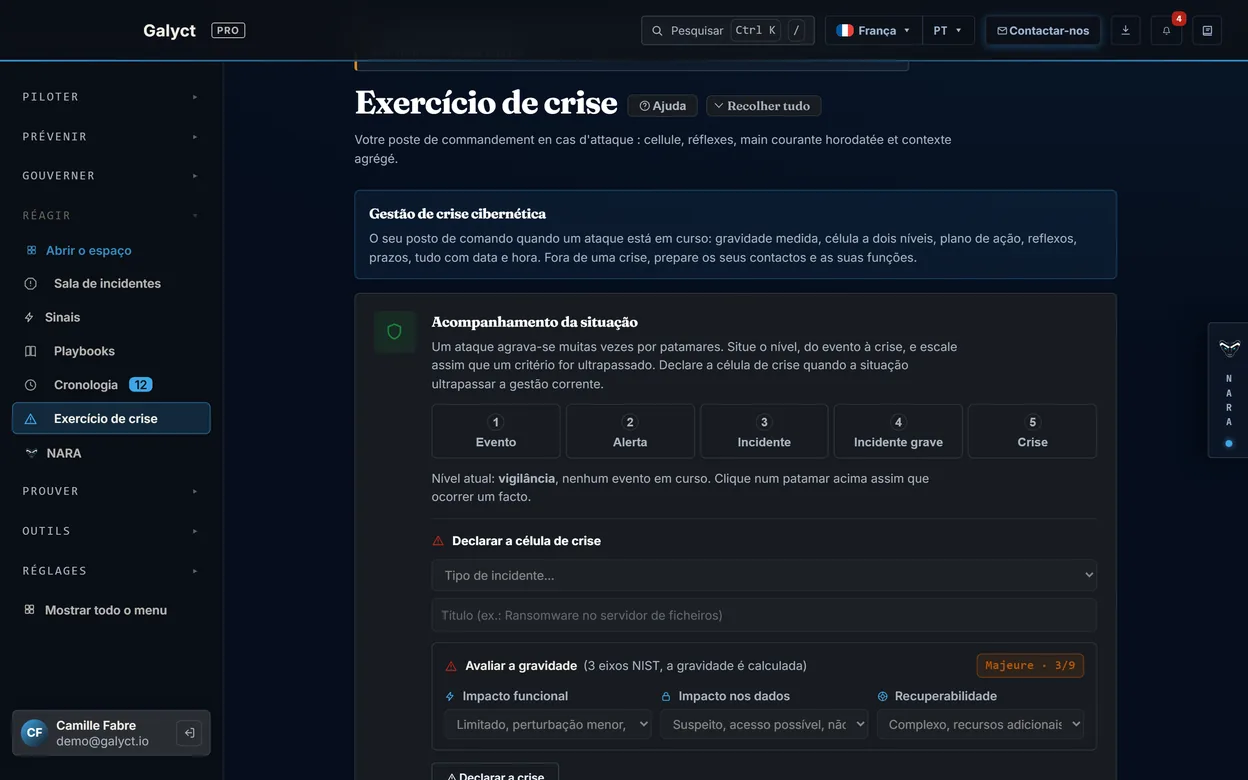The width and height of the screenshot is (1248, 780).
Task: Click the download icon in header
Action: point(1125,30)
